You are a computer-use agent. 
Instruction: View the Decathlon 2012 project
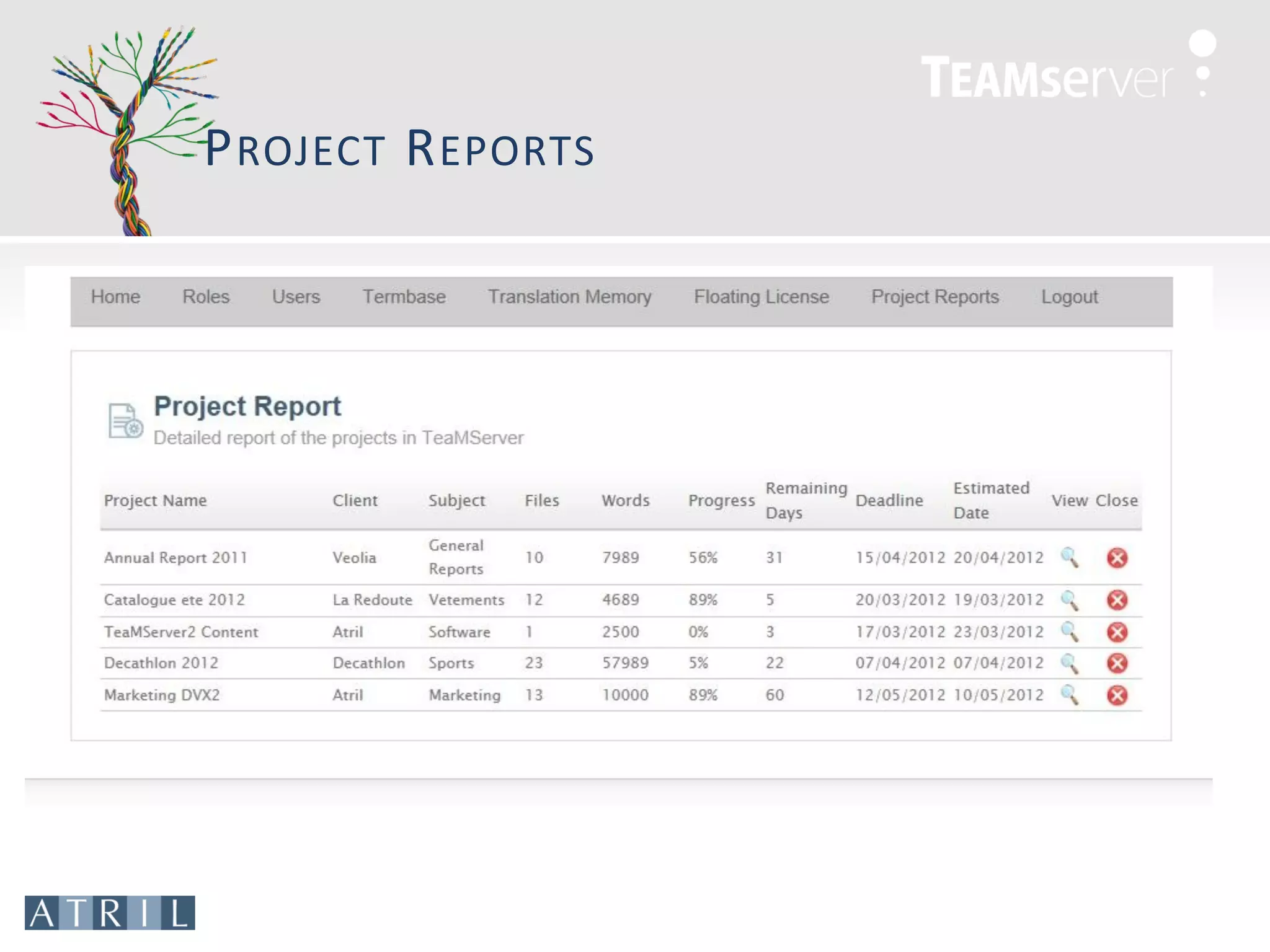pyautogui.click(x=1069, y=663)
